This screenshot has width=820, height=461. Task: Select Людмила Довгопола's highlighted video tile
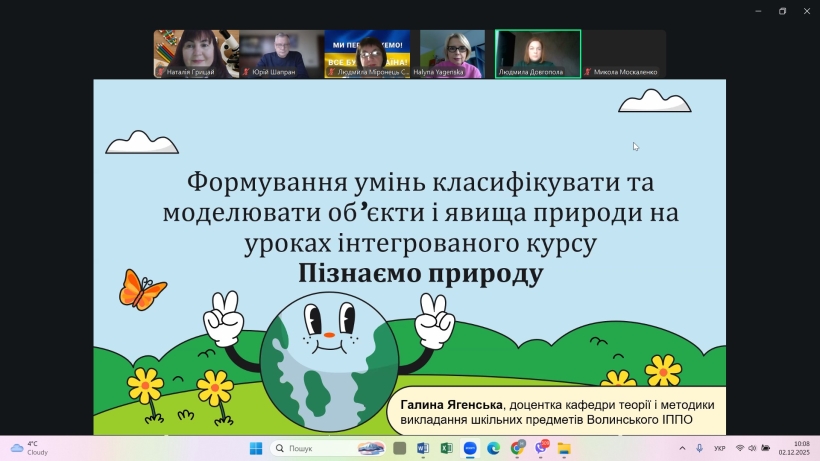pos(538,54)
